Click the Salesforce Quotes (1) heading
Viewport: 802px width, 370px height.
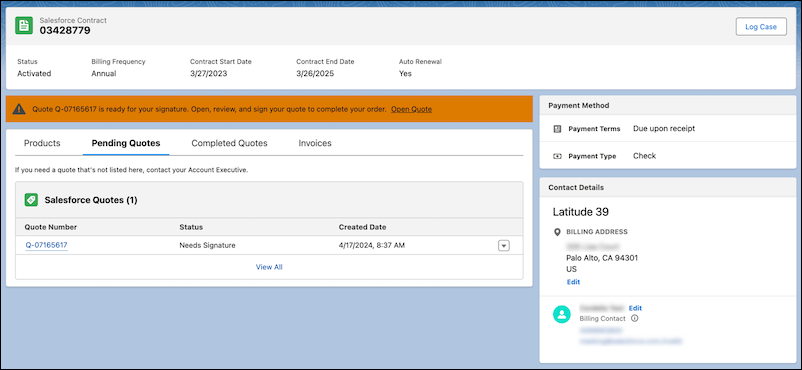(91, 200)
